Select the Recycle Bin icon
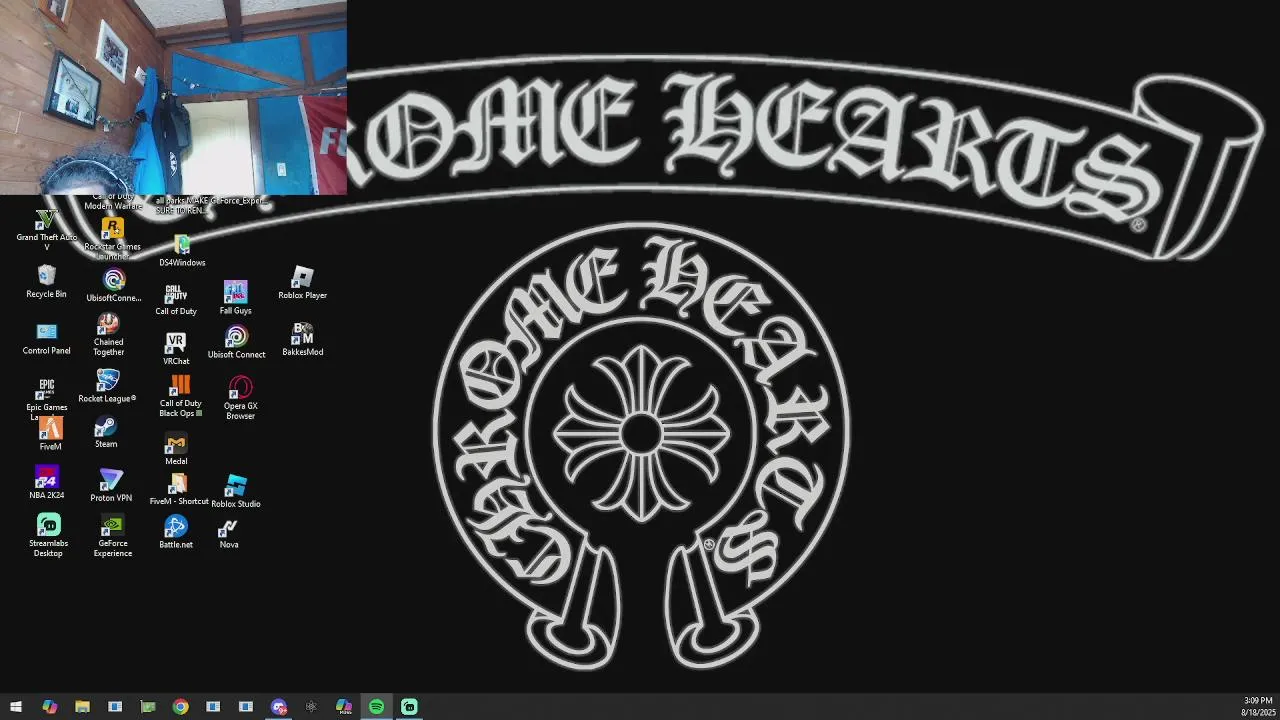Image resolution: width=1280 pixels, height=720 pixels. (46, 282)
